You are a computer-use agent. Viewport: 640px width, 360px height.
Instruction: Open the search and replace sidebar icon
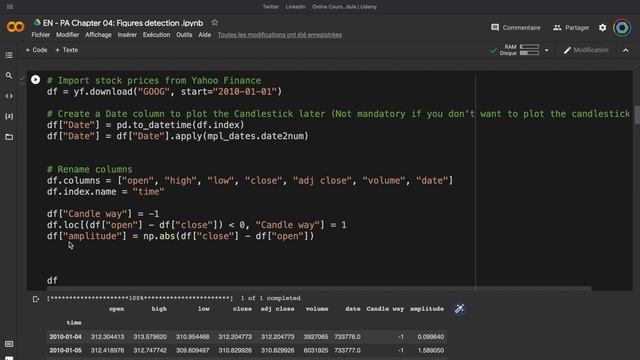(x=9, y=76)
